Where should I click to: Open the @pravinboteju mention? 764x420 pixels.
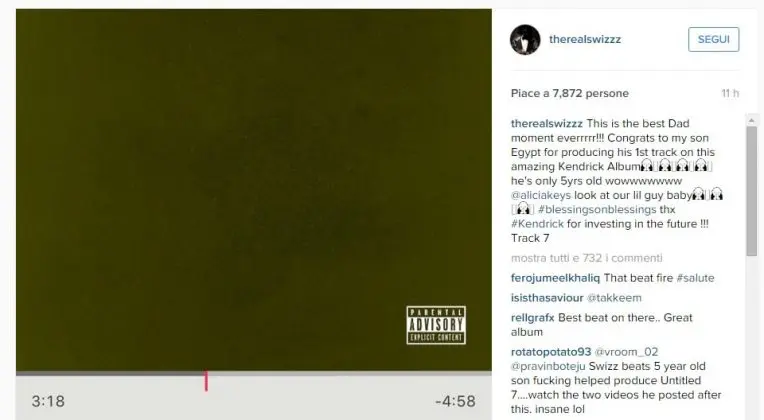pyautogui.click(x=548, y=366)
